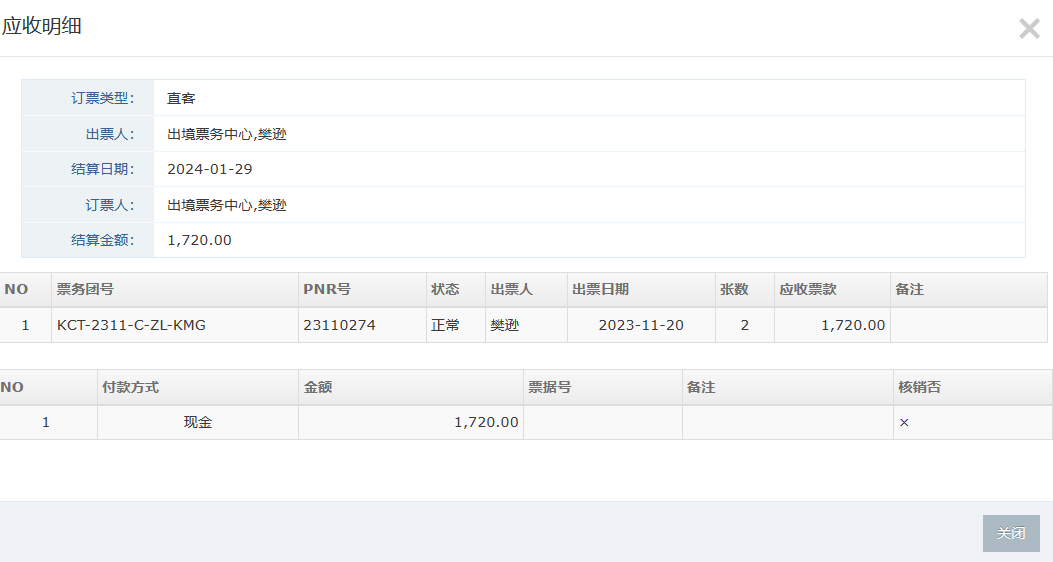Click the ticket date 2023-11-20 cell
The height and width of the screenshot is (562, 1053).
click(641, 325)
